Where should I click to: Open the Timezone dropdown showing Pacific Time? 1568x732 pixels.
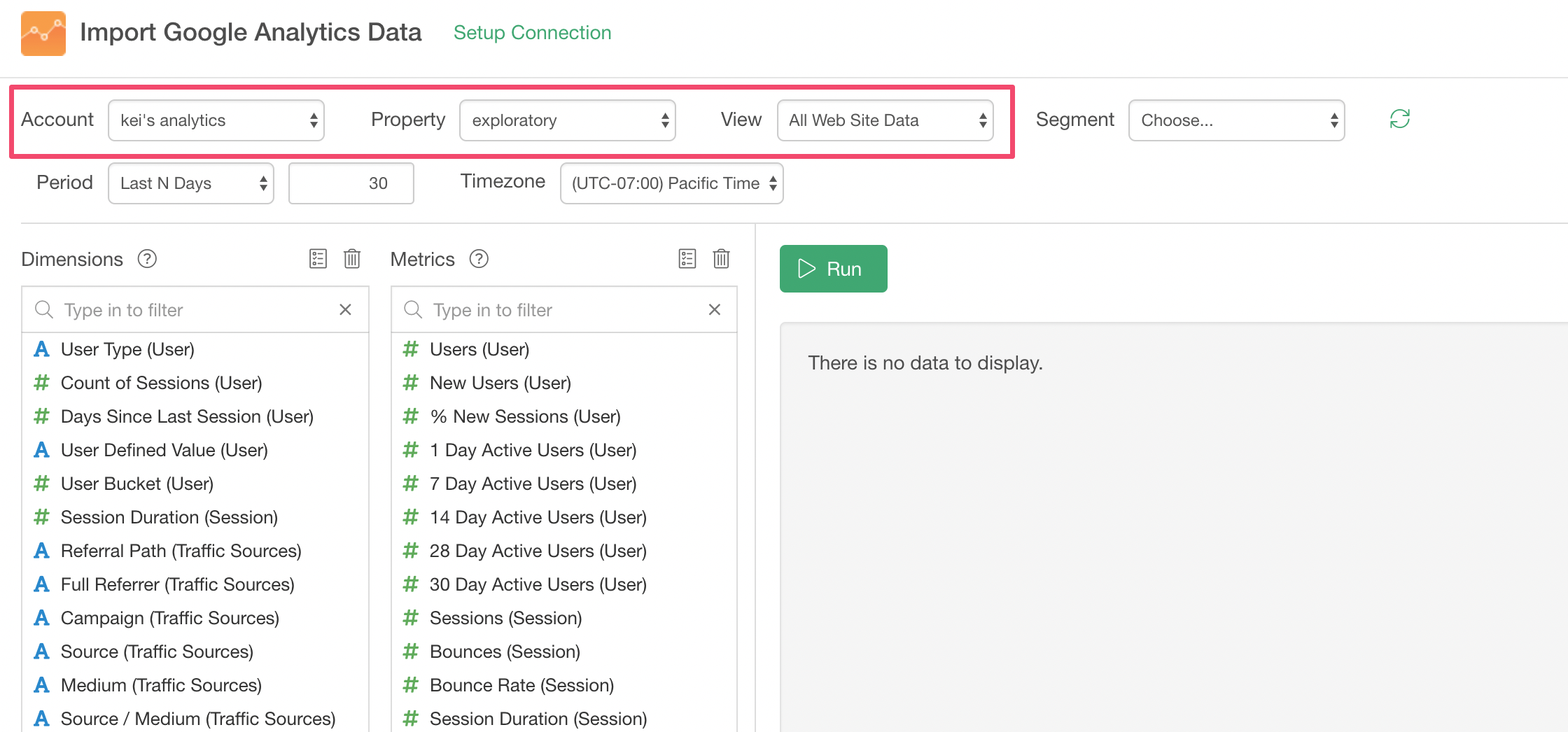pos(672,183)
